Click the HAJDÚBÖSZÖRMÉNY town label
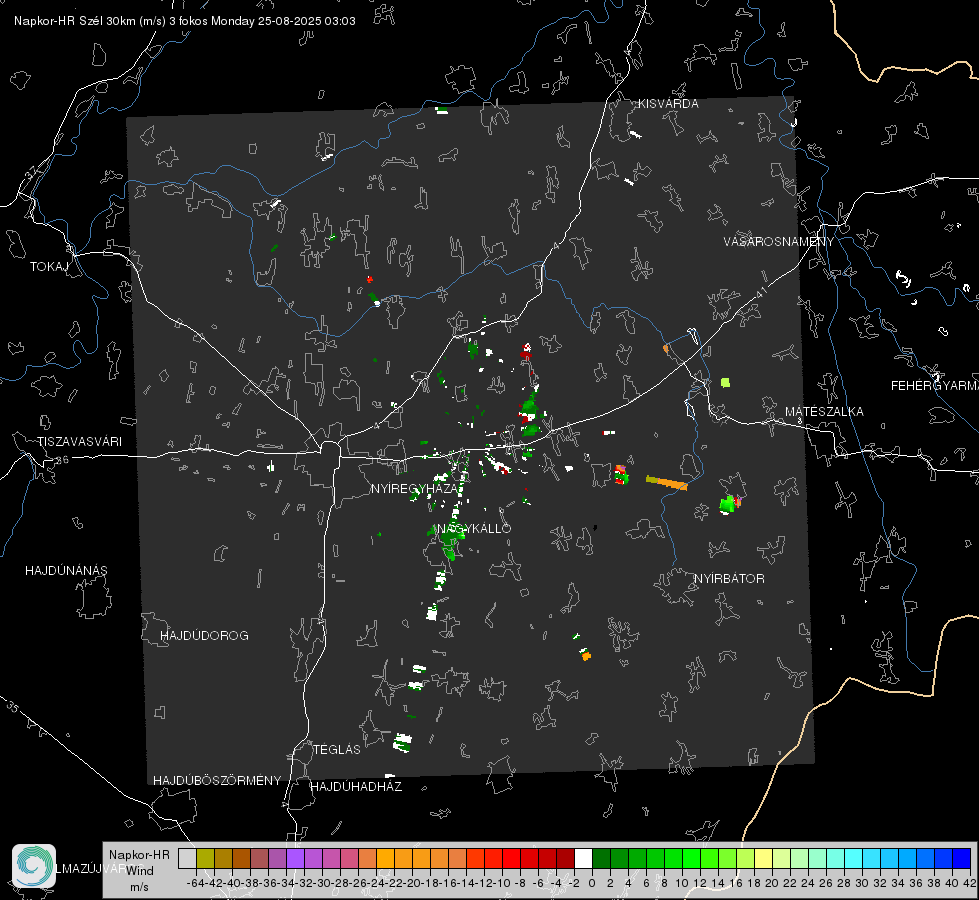Screen dimensions: 979x900 click(x=217, y=780)
